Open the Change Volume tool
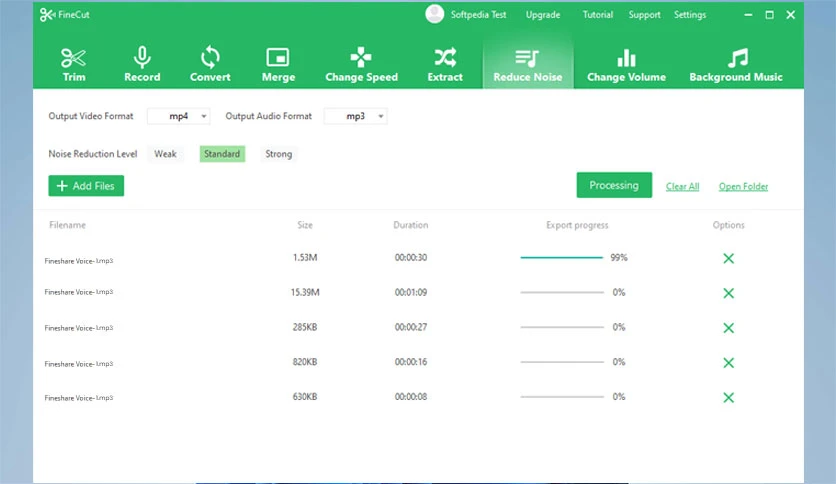The width and height of the screenshot is (836, 484). (x=626, y=64)
